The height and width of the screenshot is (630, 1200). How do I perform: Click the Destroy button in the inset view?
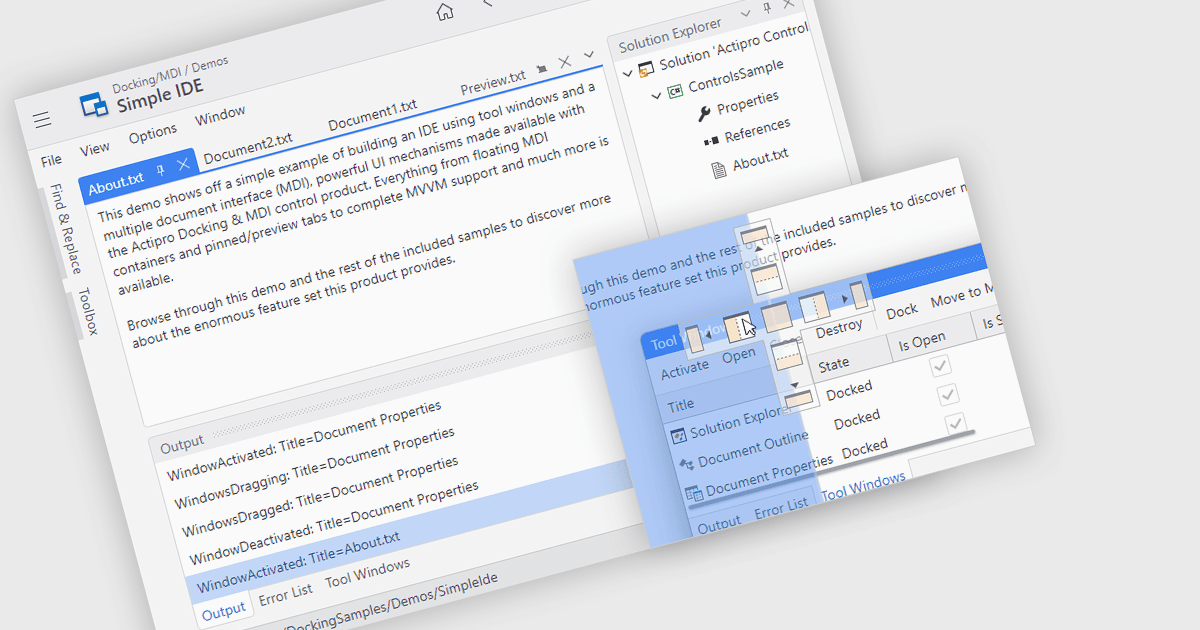[x=838, y=328]
